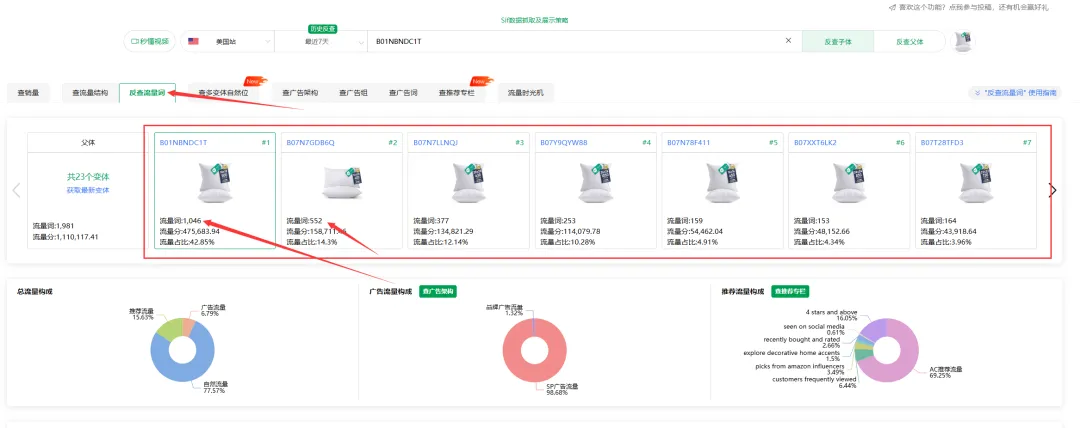Image resolution: width=1080 pixels, height=428 pixels.
Task: Click the 获取最新变体 link
Action: click(88, 190)
